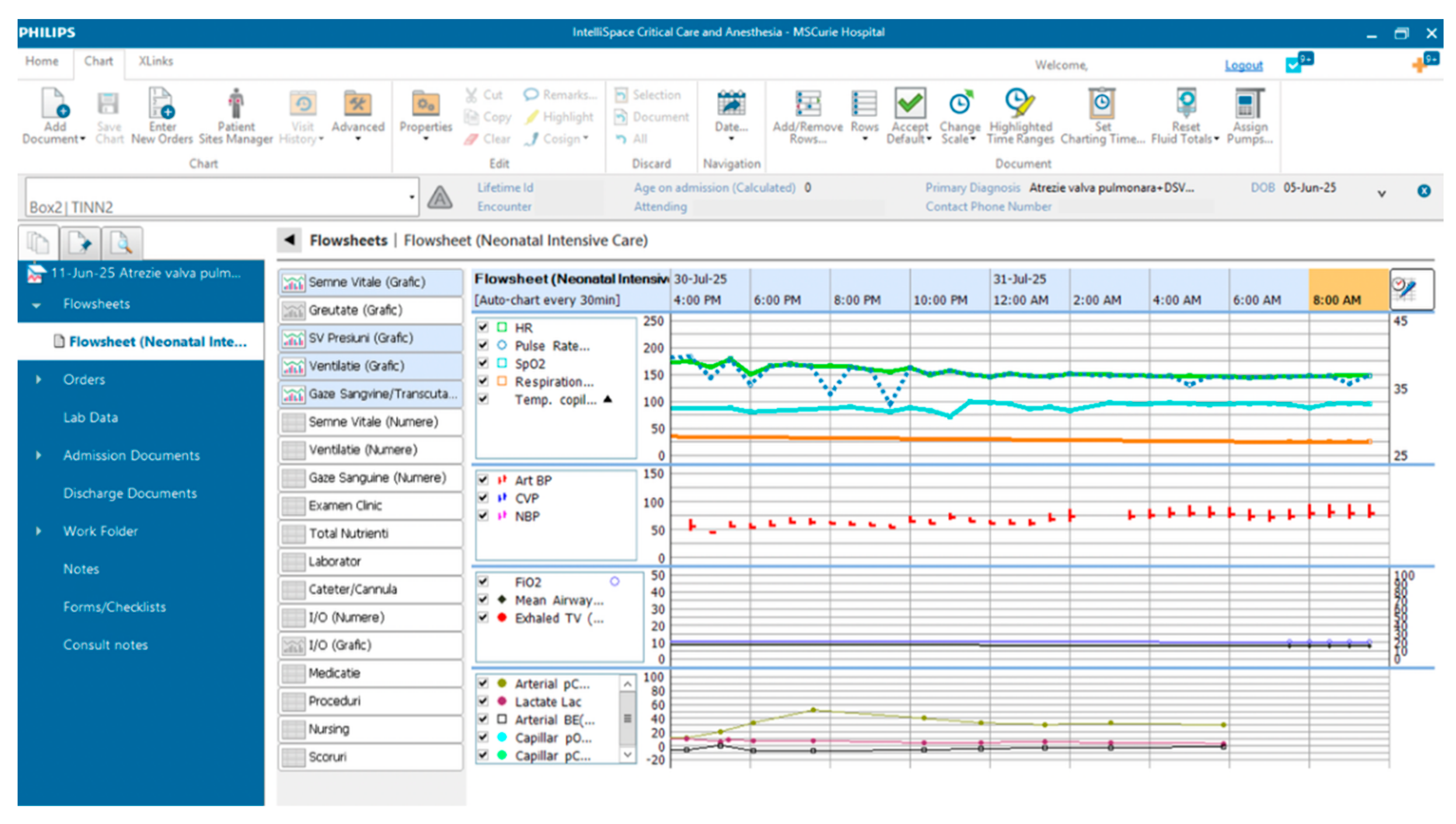Viewport: 1456px width, 824px height.
Task: Open the Box2 TINN2 patient dropdown
Action: click(x=412, y=197)
